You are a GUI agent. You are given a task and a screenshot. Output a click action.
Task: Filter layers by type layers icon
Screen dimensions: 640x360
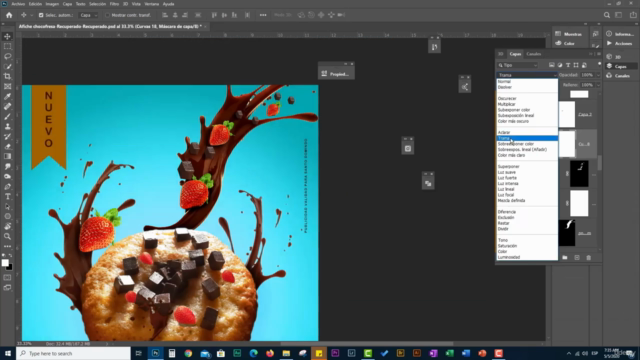tap(568, 65)
